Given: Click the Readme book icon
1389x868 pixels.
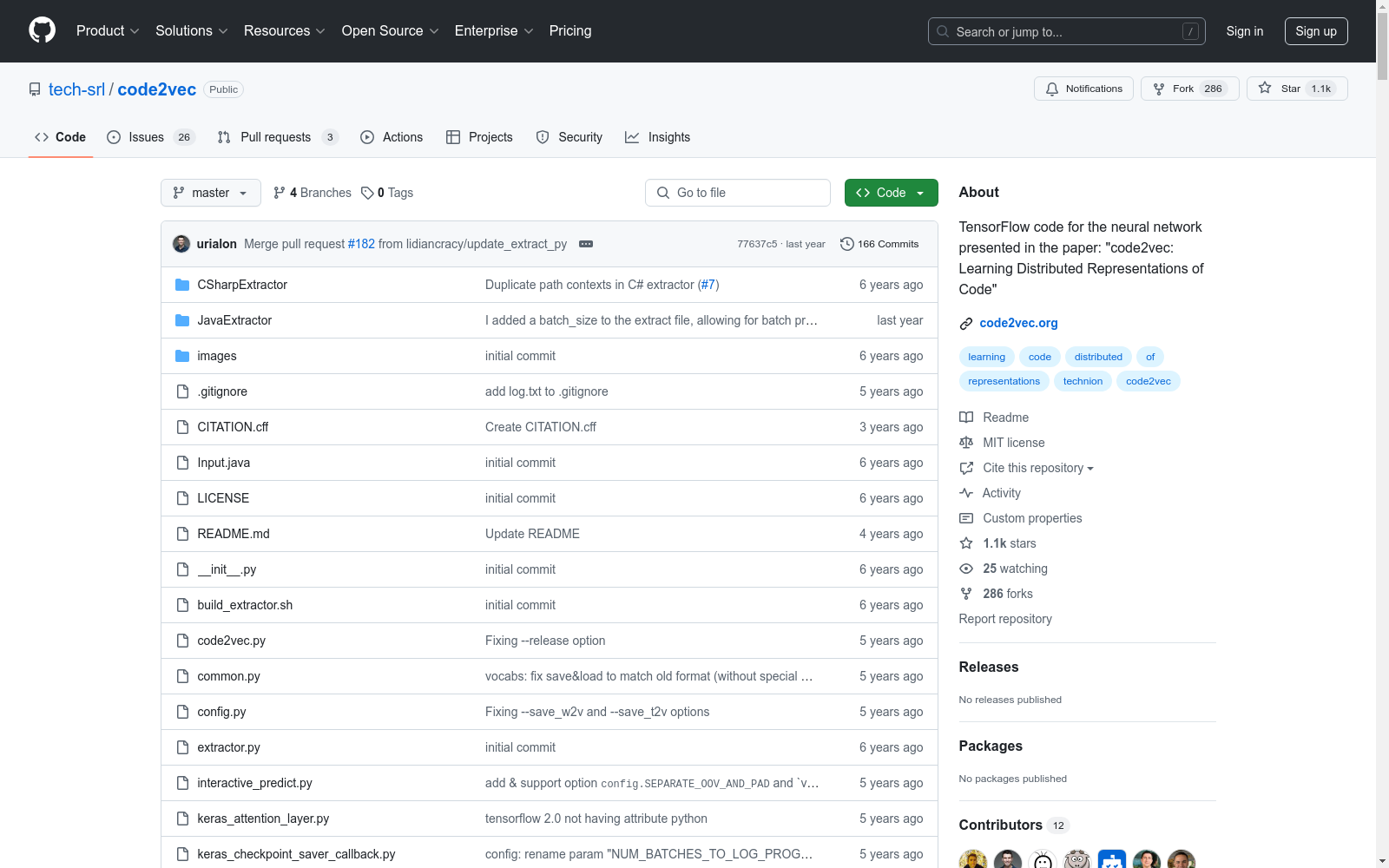Looking at the screenshot, I should coord(966,418).
